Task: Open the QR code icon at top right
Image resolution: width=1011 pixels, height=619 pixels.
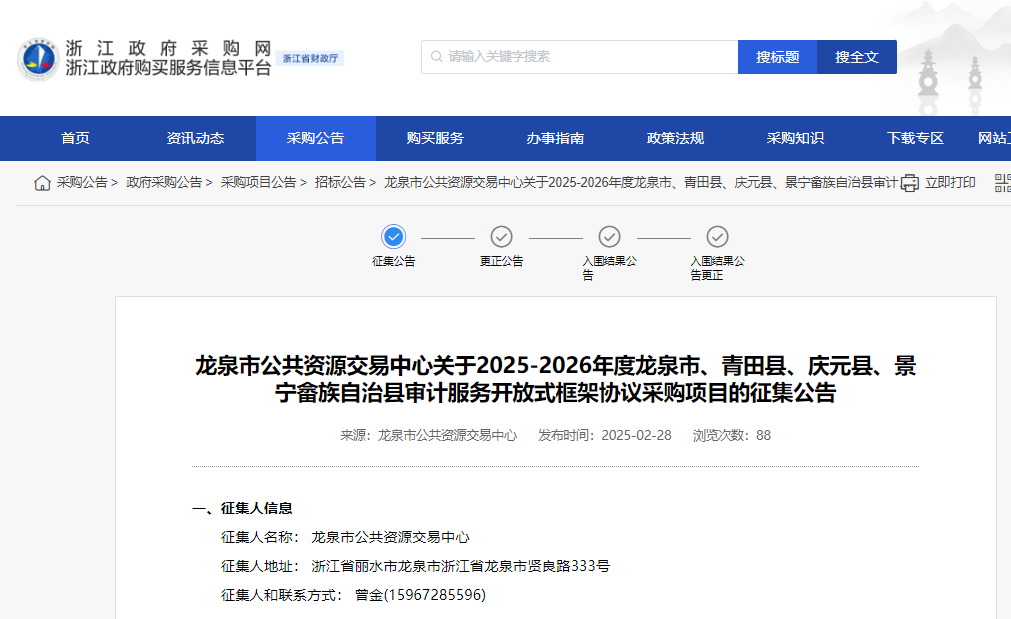Action: 1004,184
